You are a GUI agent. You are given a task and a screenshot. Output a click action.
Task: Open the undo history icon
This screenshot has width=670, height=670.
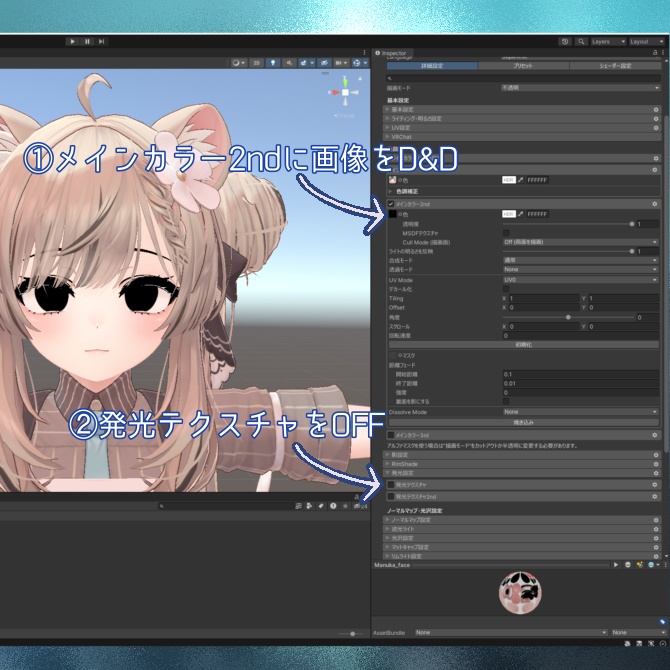[565, 41]
